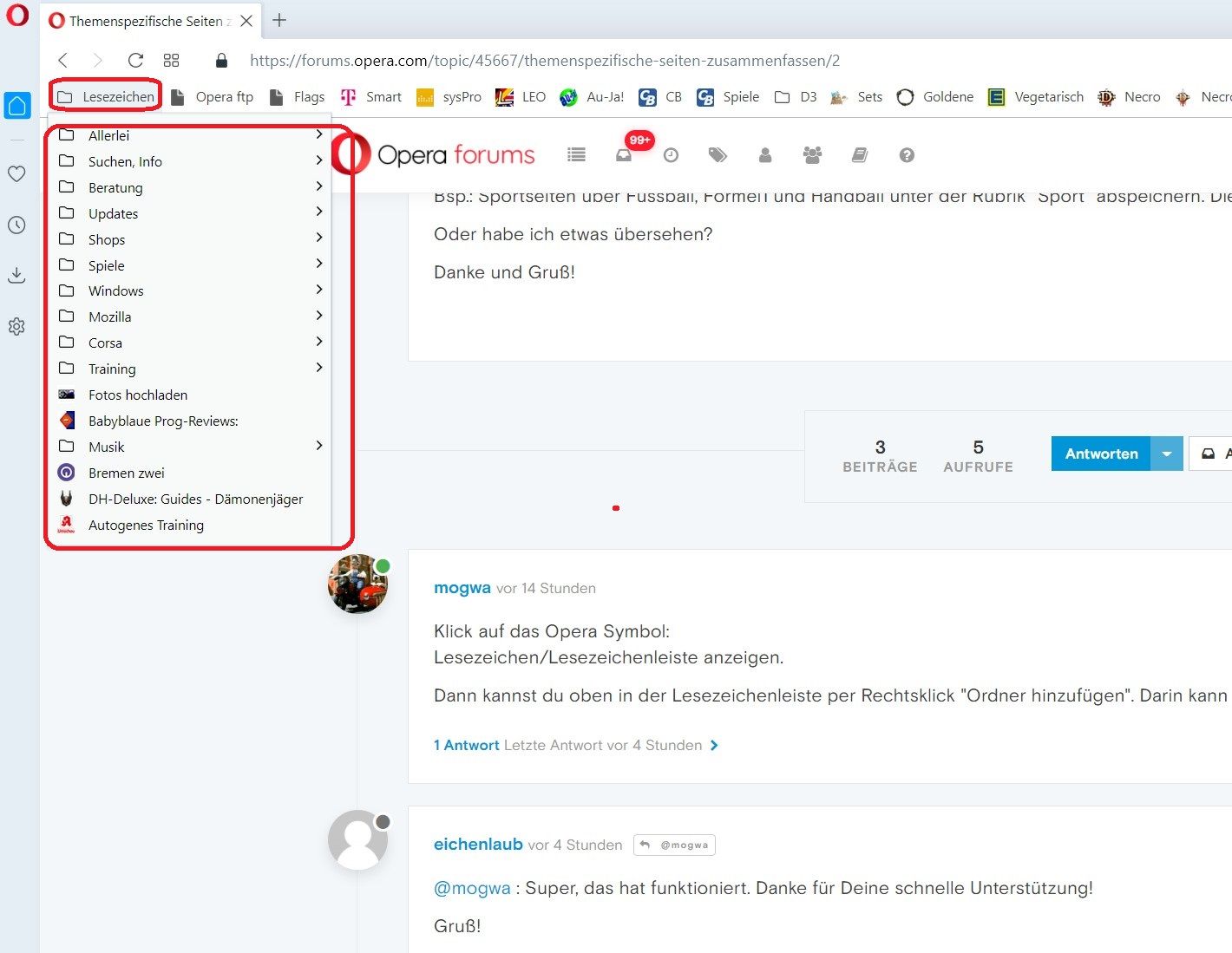The width and height of the screenshot is (1232, 953).
Task: Open the forum book icon
Action: pyautogui.click(x=860, y=155)
